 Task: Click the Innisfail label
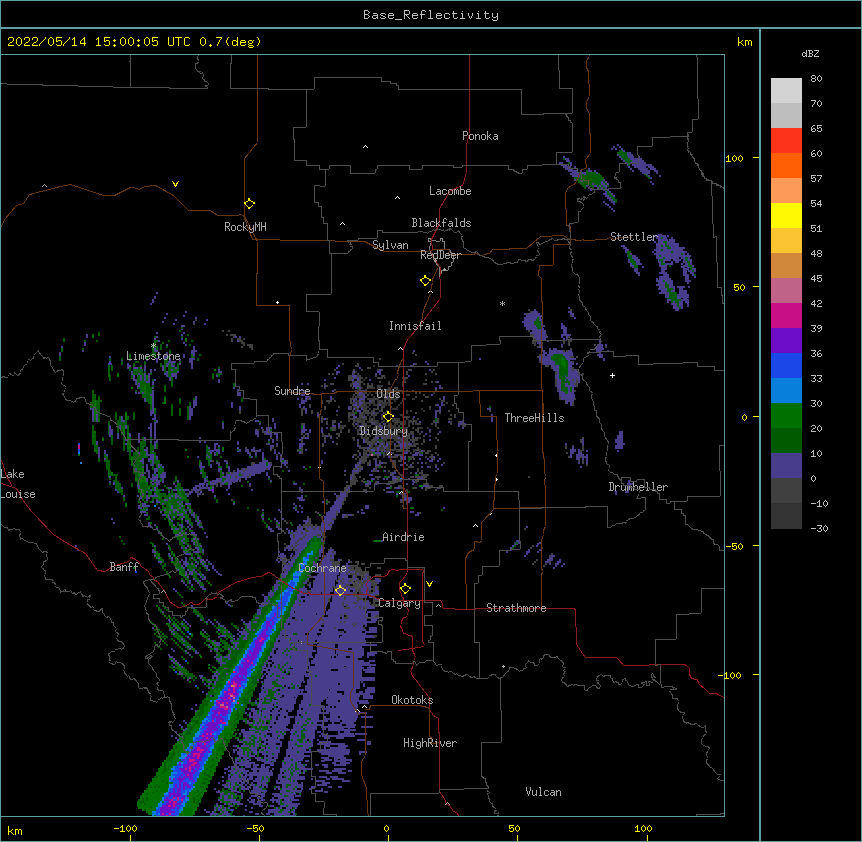click(415, 326)
